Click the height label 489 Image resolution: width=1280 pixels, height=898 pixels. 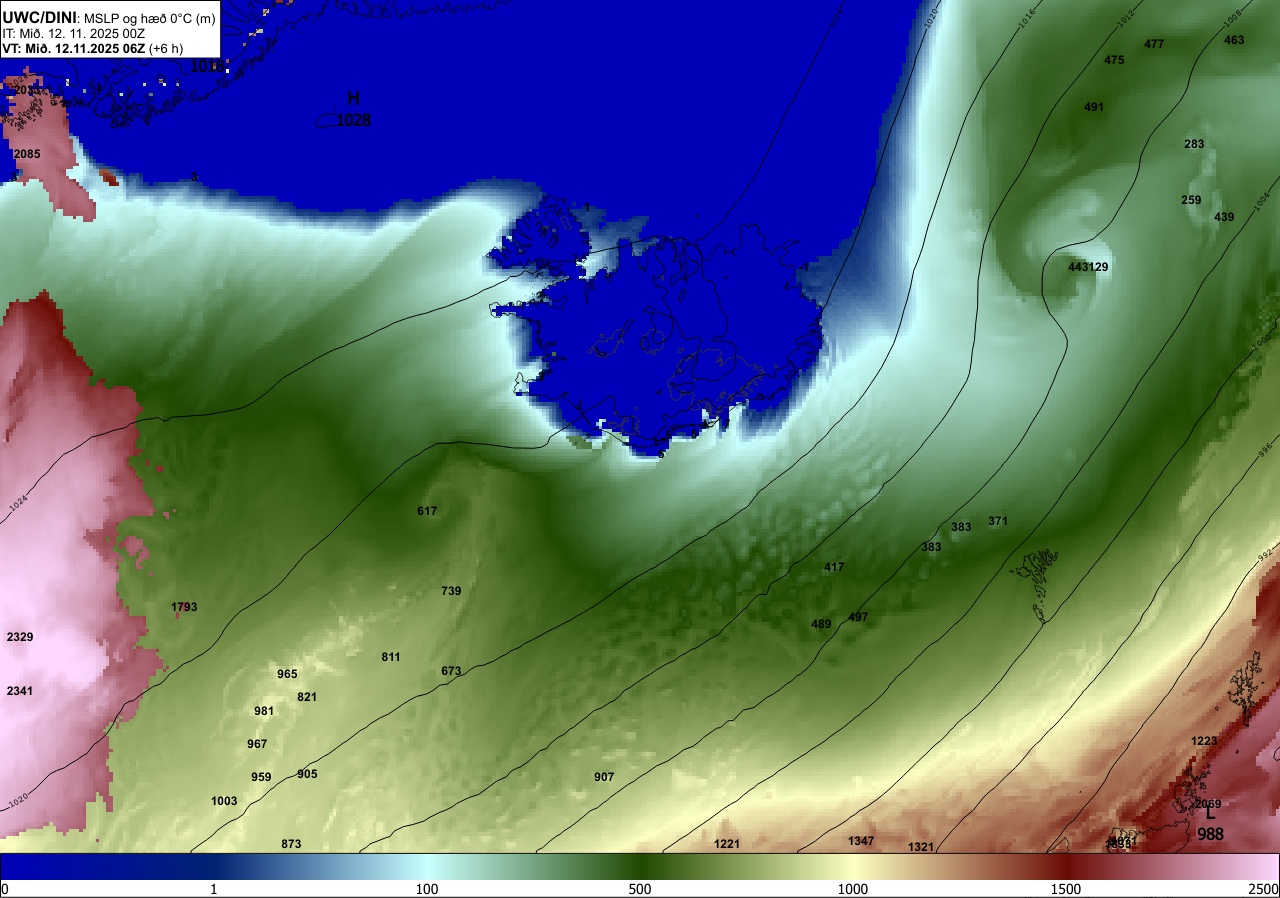coord(821,624)
